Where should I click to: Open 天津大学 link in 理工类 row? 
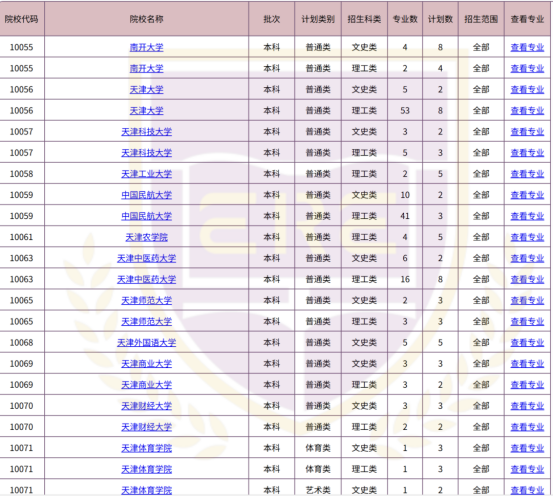coord(146,111)
